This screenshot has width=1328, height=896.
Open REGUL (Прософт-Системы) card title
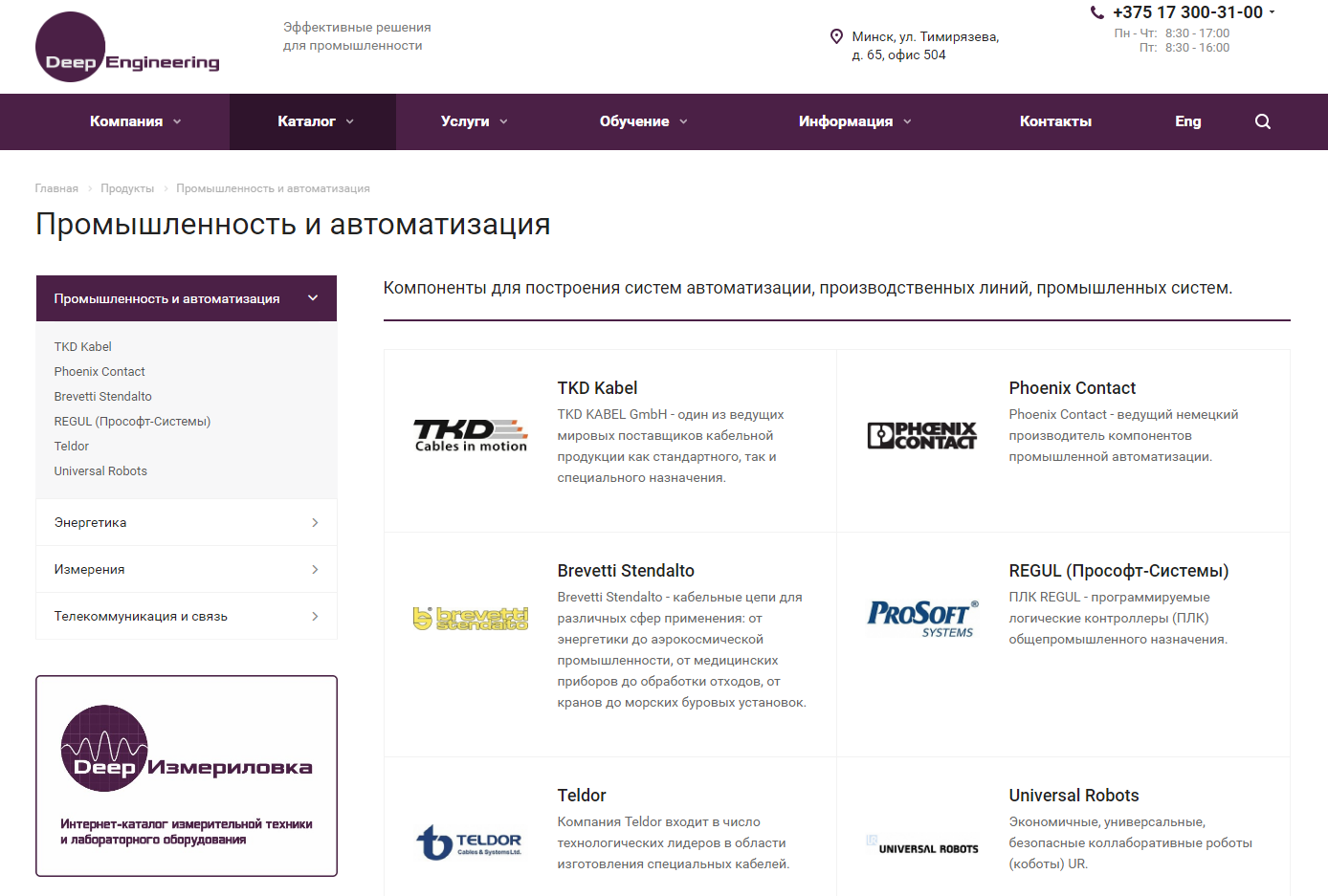coord(1118,571)
